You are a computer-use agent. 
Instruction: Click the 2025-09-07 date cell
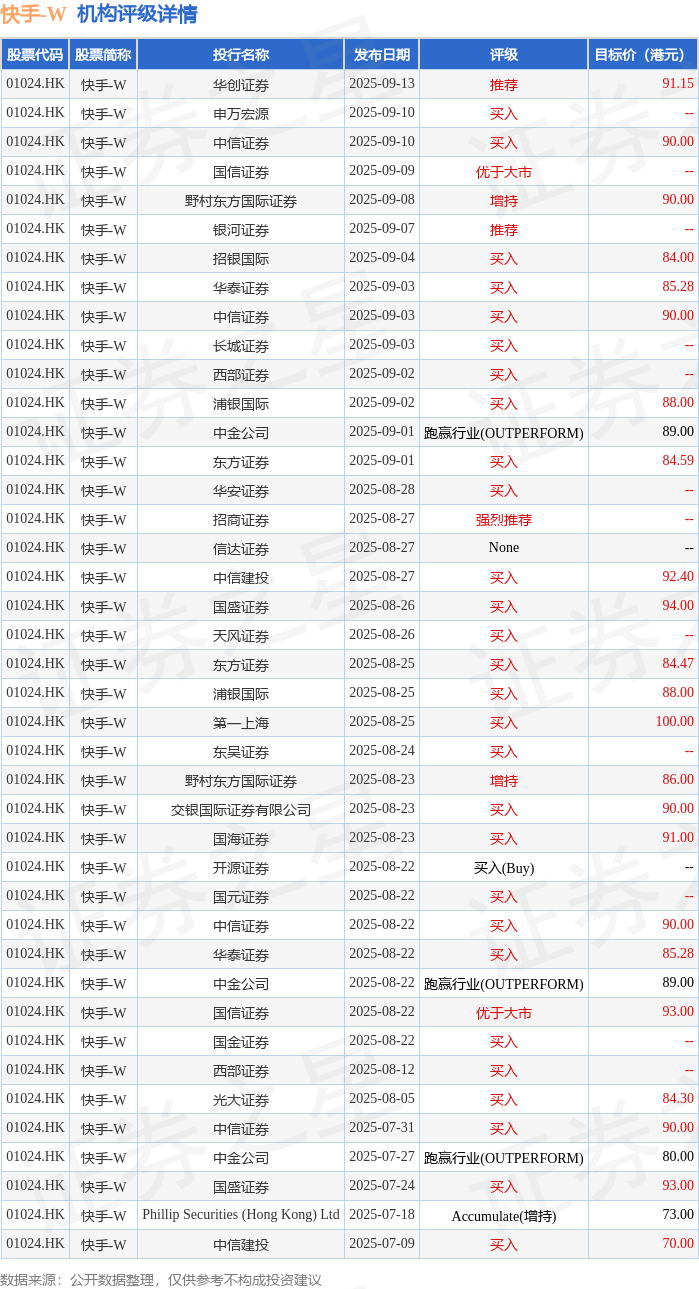click(x=381, y=229)
